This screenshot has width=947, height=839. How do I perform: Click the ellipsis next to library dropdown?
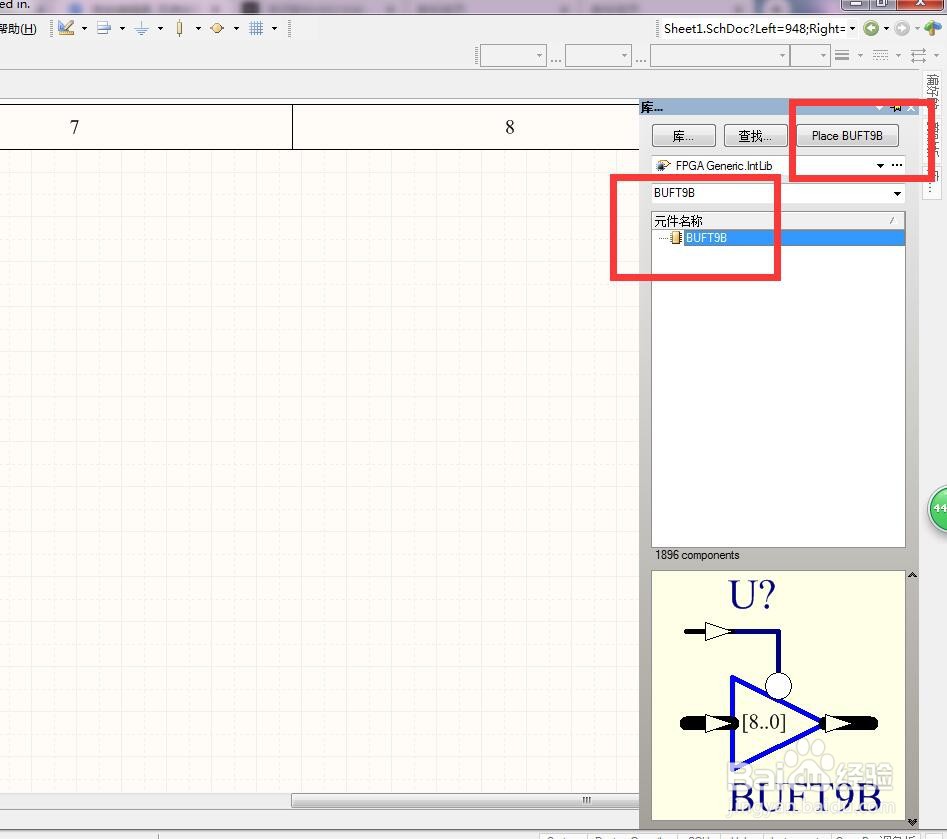coord(897,165)
